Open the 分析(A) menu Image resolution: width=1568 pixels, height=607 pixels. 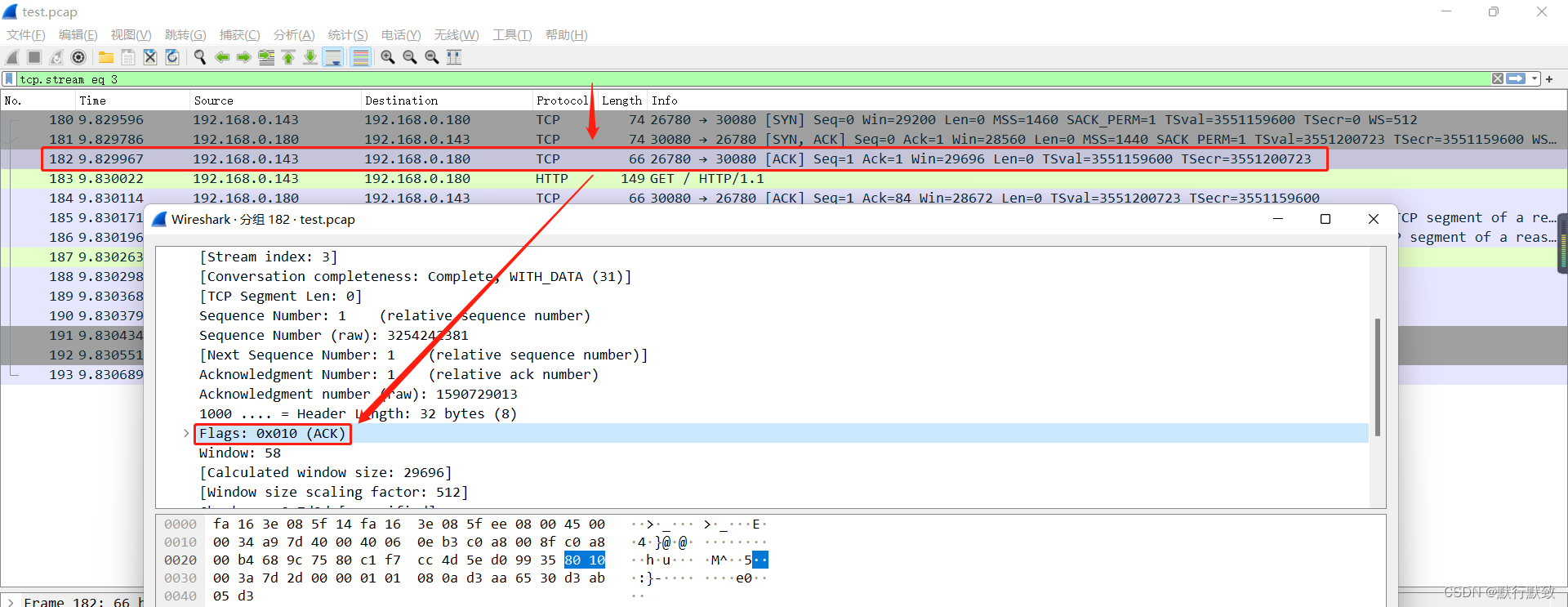(294, 35)
